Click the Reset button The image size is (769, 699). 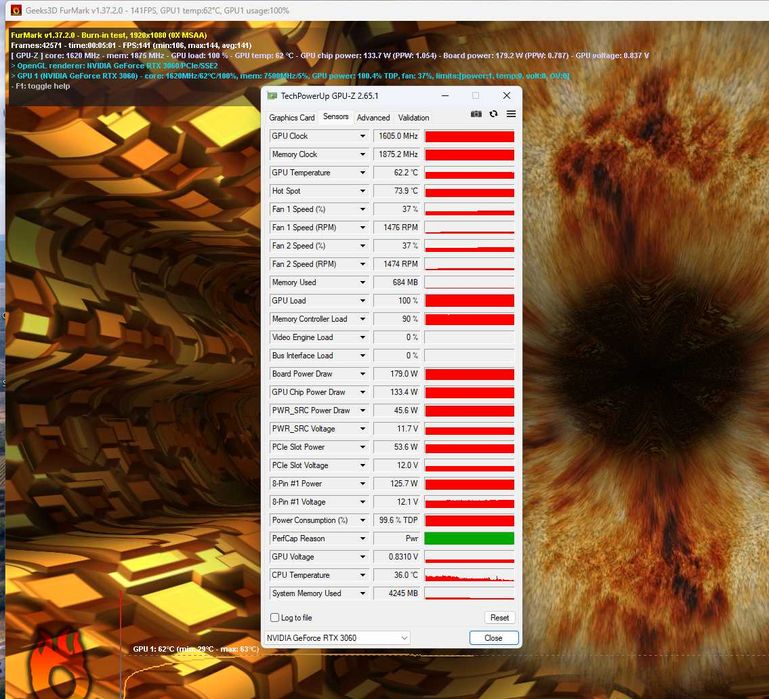coord(499,618)
